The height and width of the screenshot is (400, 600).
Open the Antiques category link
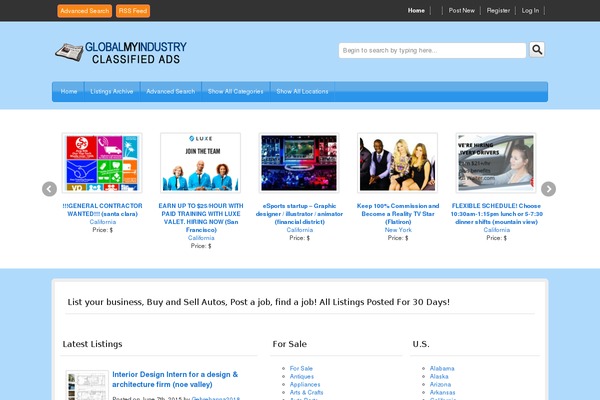pos(302,377)
